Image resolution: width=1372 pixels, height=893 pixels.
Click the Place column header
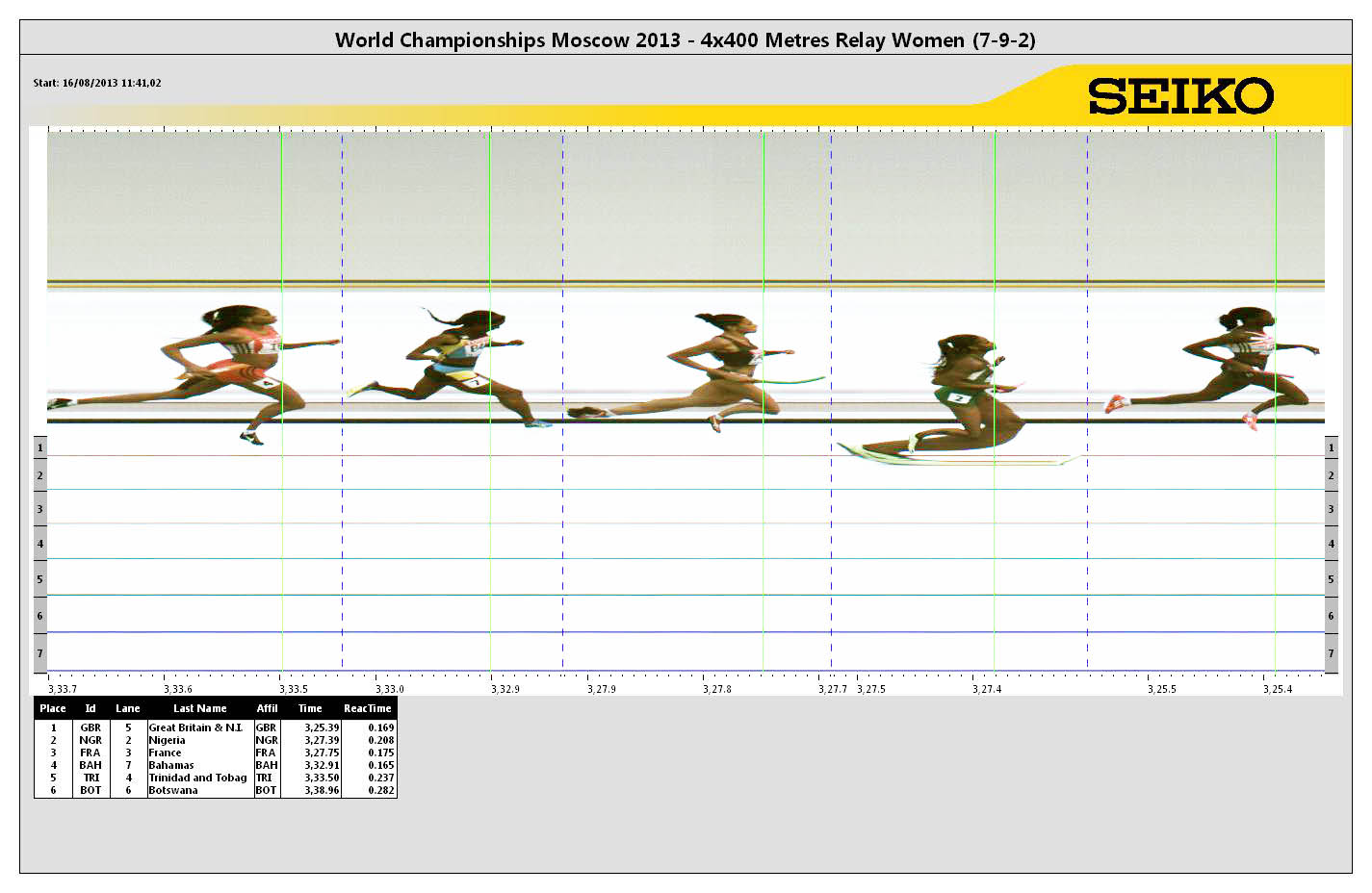53,708
